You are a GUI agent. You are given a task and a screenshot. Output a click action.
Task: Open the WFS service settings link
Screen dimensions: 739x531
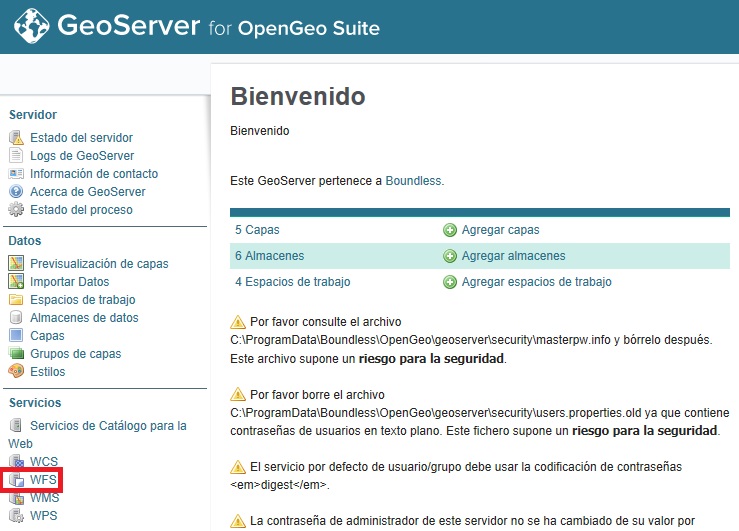click(x=43, y=480)
